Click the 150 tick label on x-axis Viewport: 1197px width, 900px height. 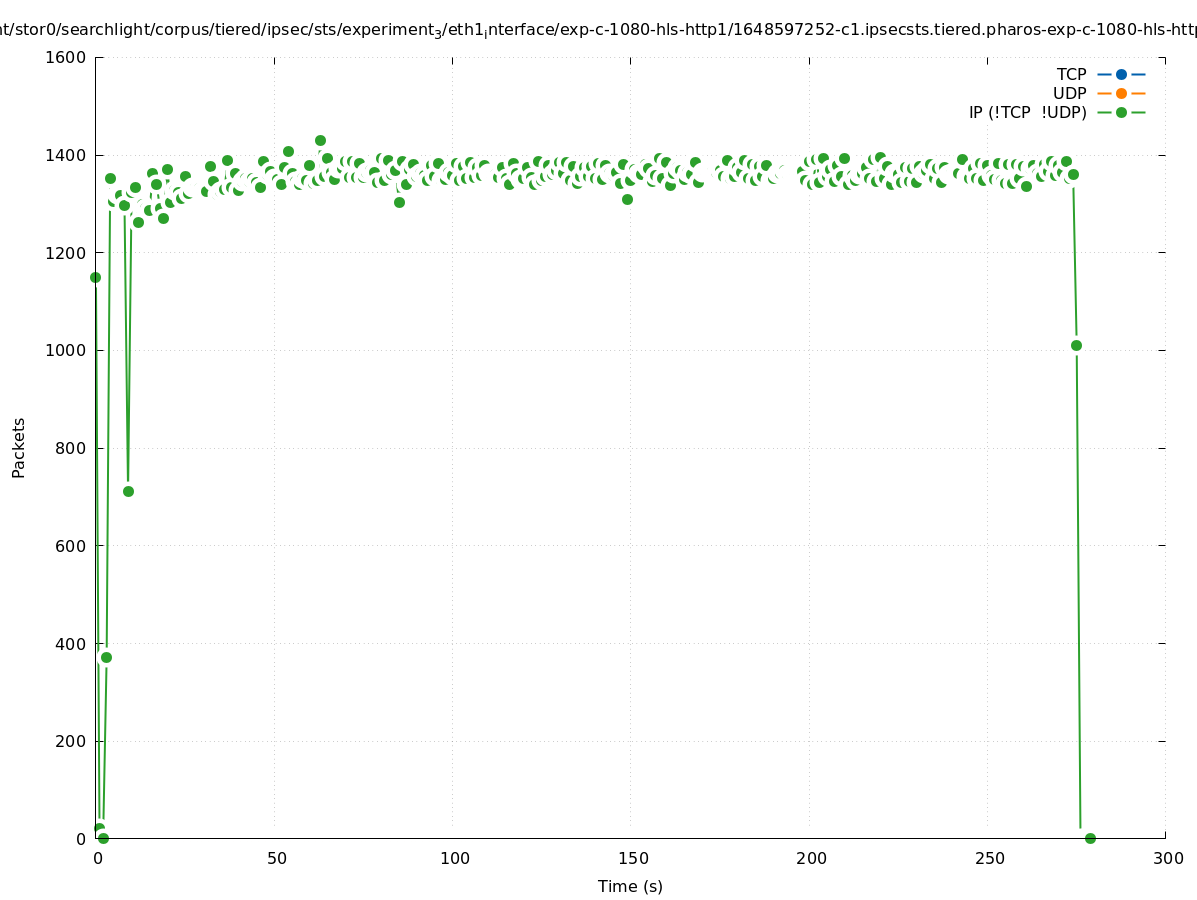click(632, 858)
